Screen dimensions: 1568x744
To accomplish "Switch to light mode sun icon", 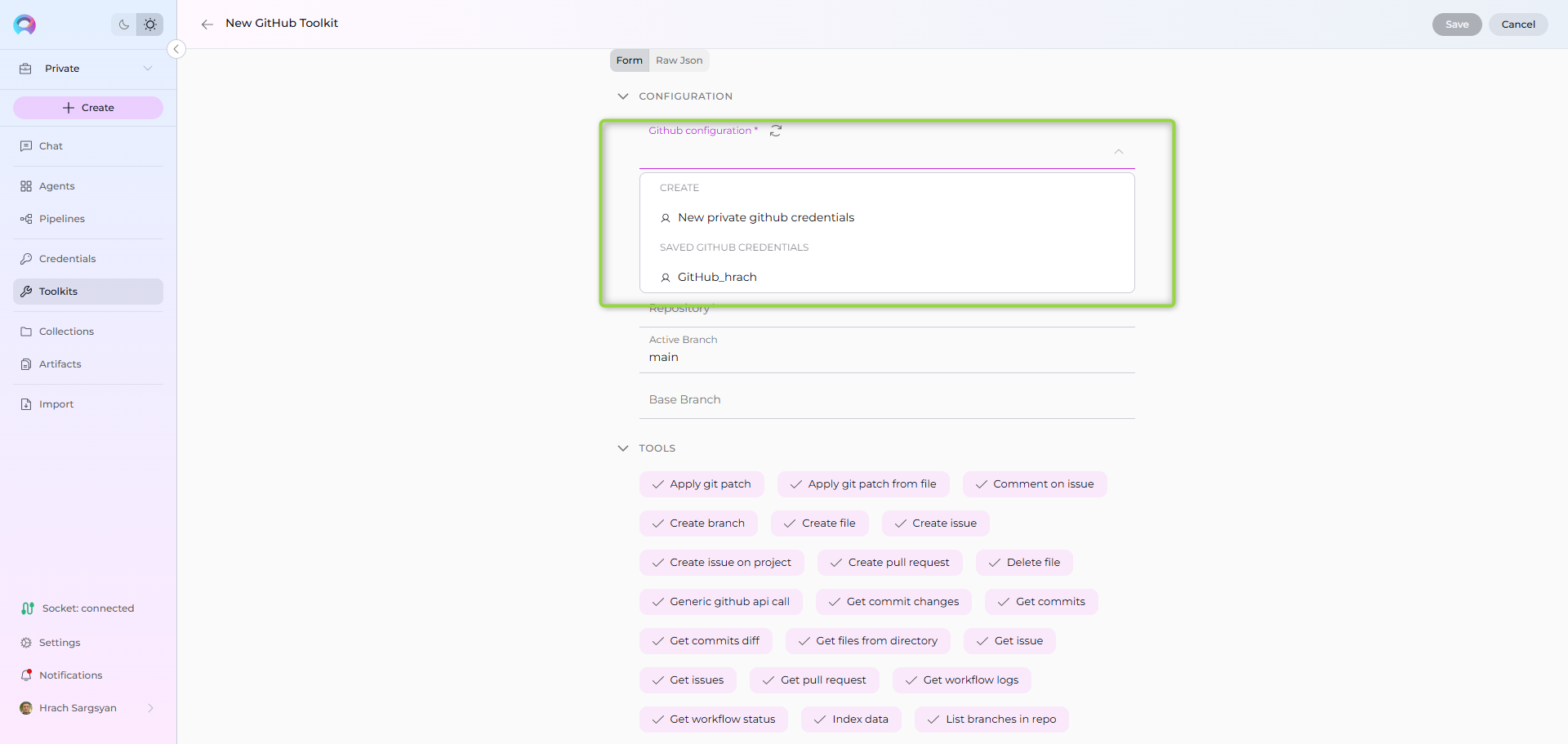I will coord(150,25).
